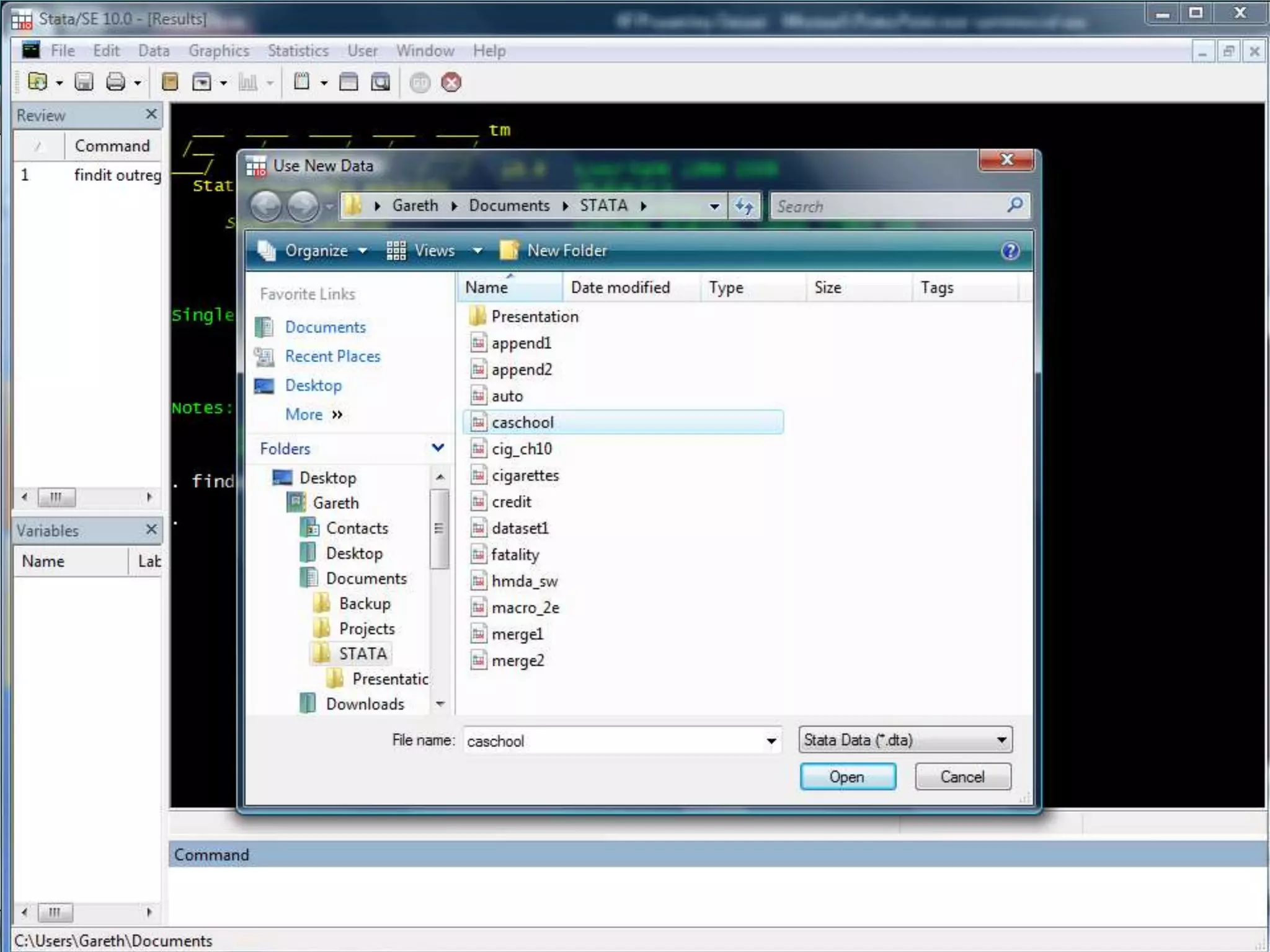The width and height of the screenshot is (1270, 952).
Task: Collapse the Folders pane chevron
Action: click(438, 447)
